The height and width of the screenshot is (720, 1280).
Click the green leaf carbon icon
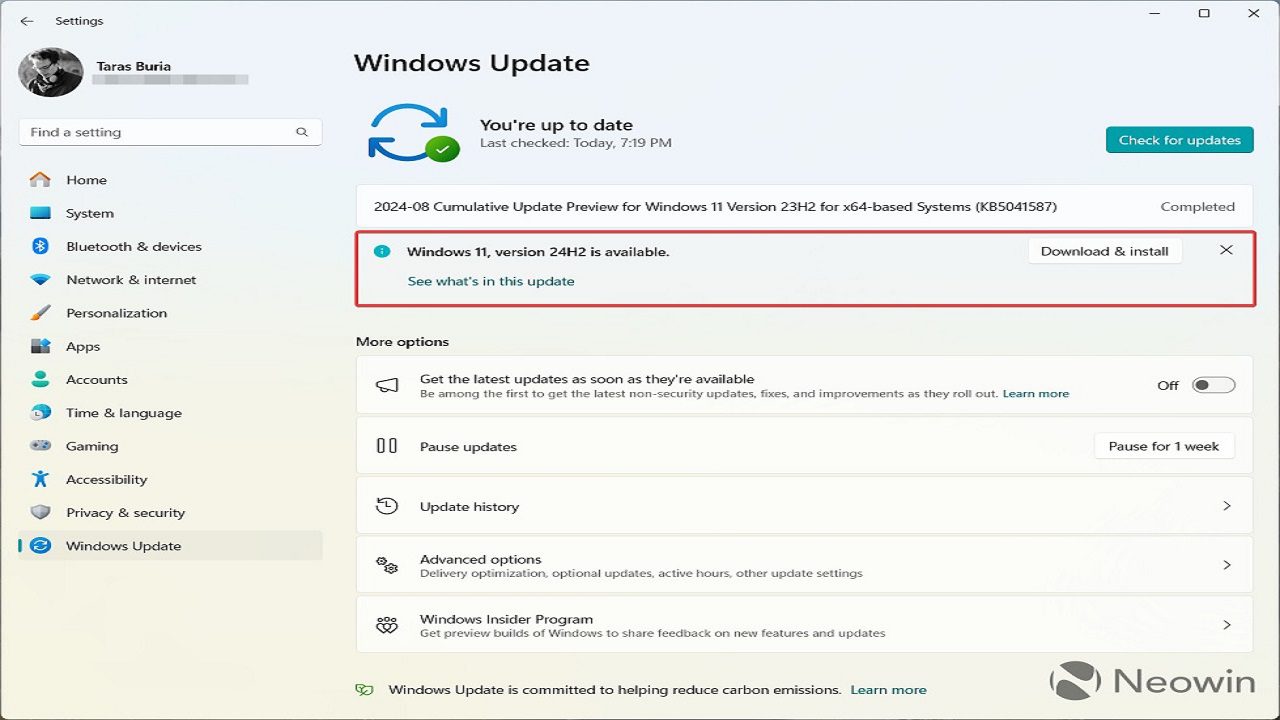pos(365,690)
